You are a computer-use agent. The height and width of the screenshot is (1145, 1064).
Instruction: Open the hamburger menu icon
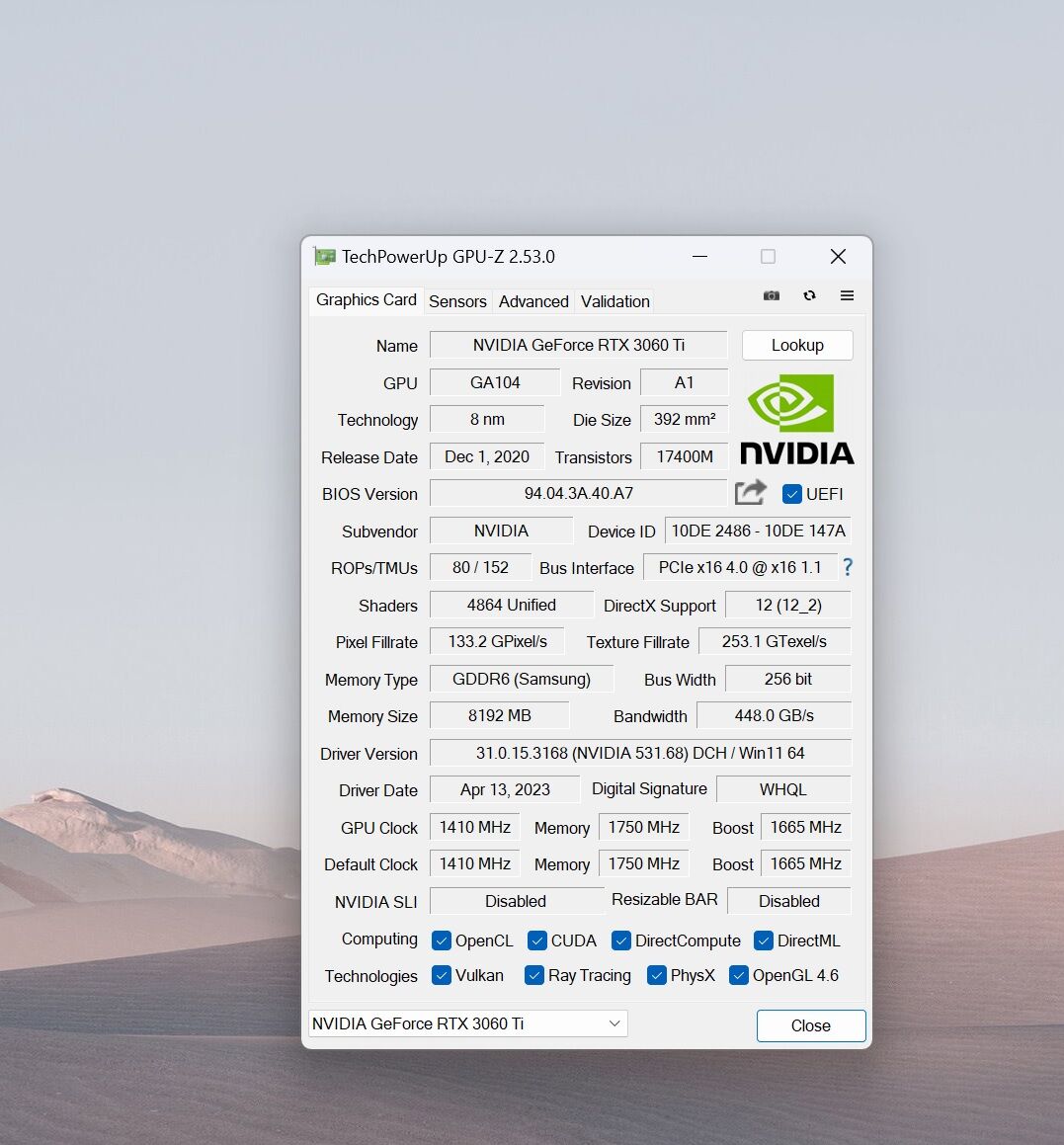pos(847,295)
